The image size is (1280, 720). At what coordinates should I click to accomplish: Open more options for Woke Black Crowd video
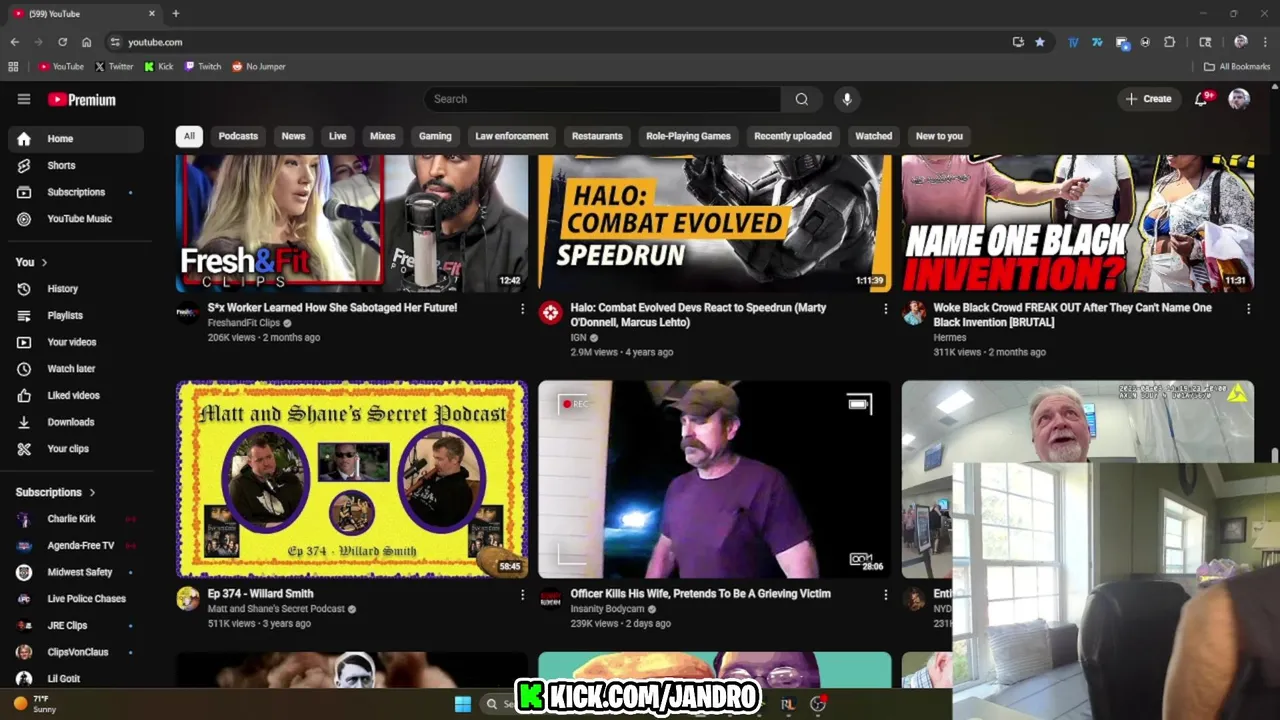(1248, 309)
